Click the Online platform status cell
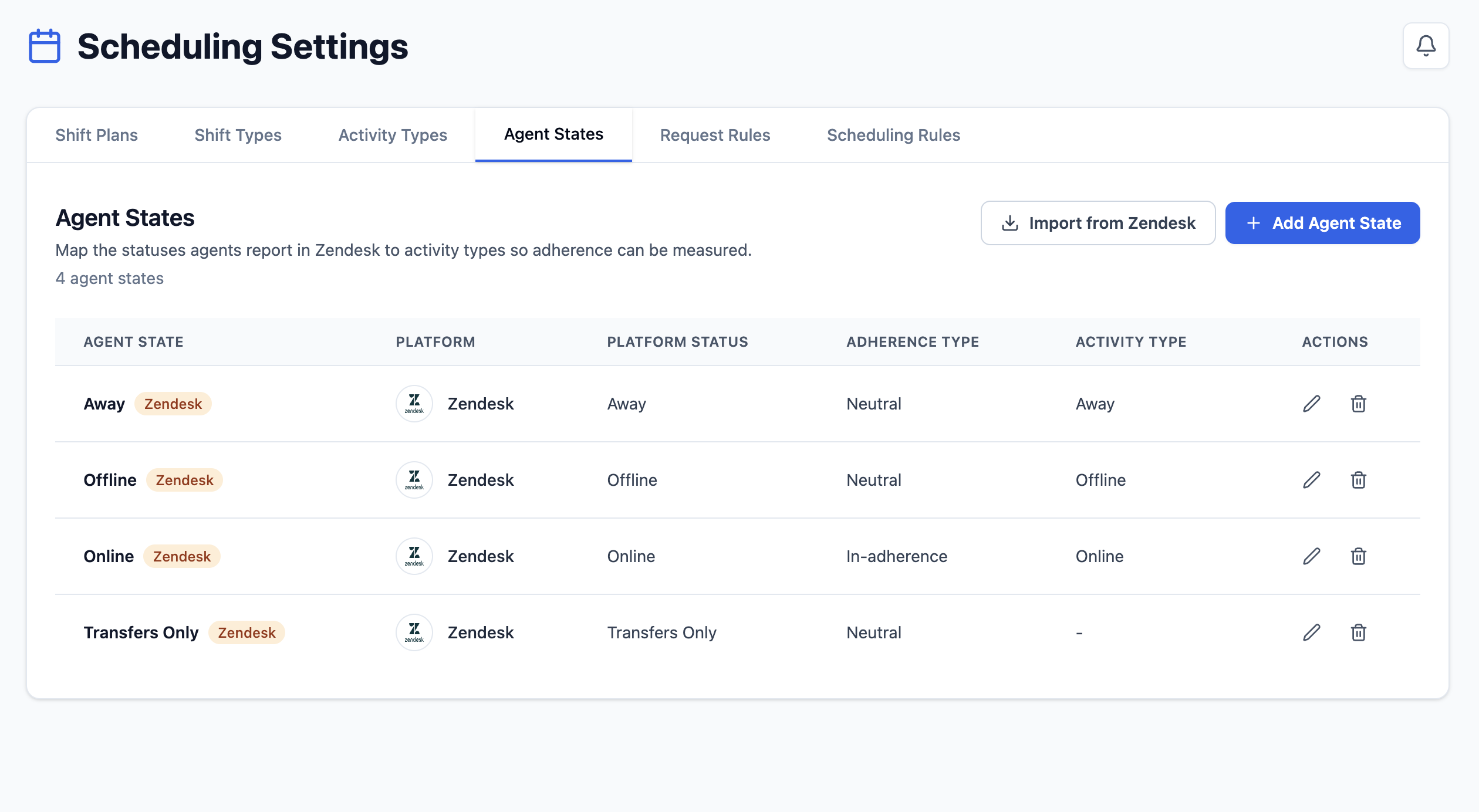The height and width of the screenshot is (812, 1479). coord(631,556)
